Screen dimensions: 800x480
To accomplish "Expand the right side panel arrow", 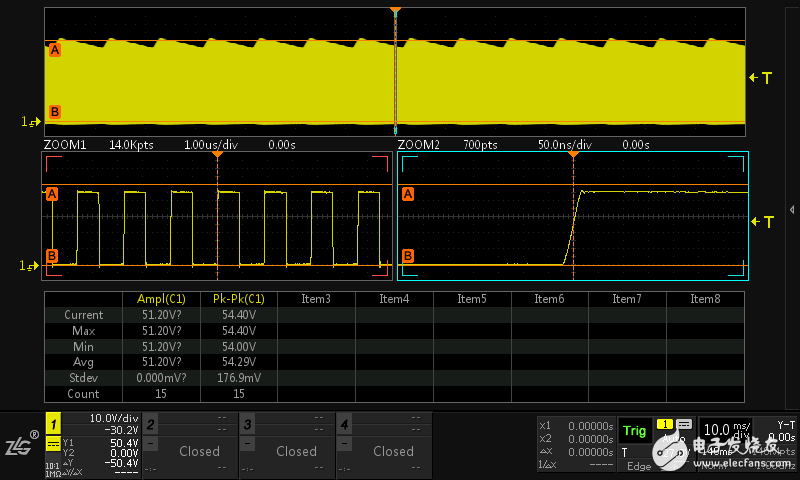I will coord(792,209).
